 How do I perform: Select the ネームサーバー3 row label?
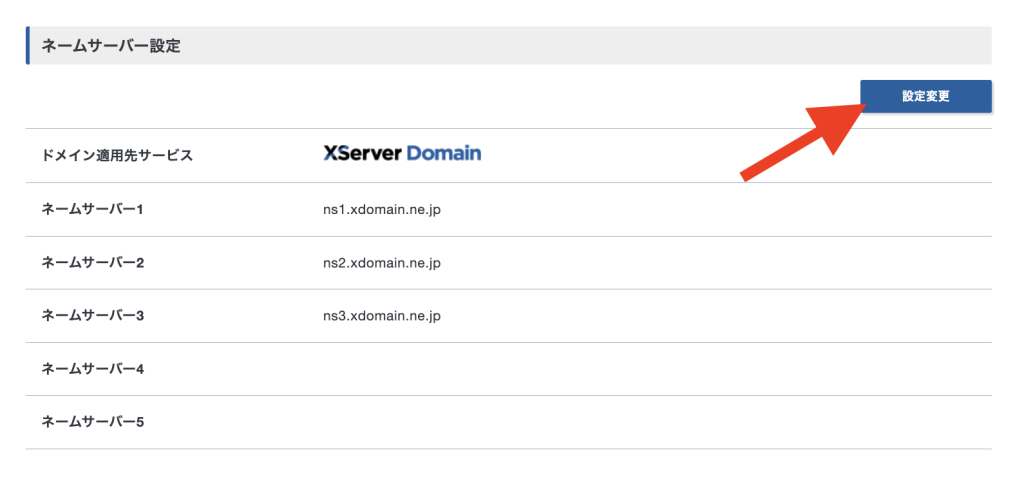(93, 316)
